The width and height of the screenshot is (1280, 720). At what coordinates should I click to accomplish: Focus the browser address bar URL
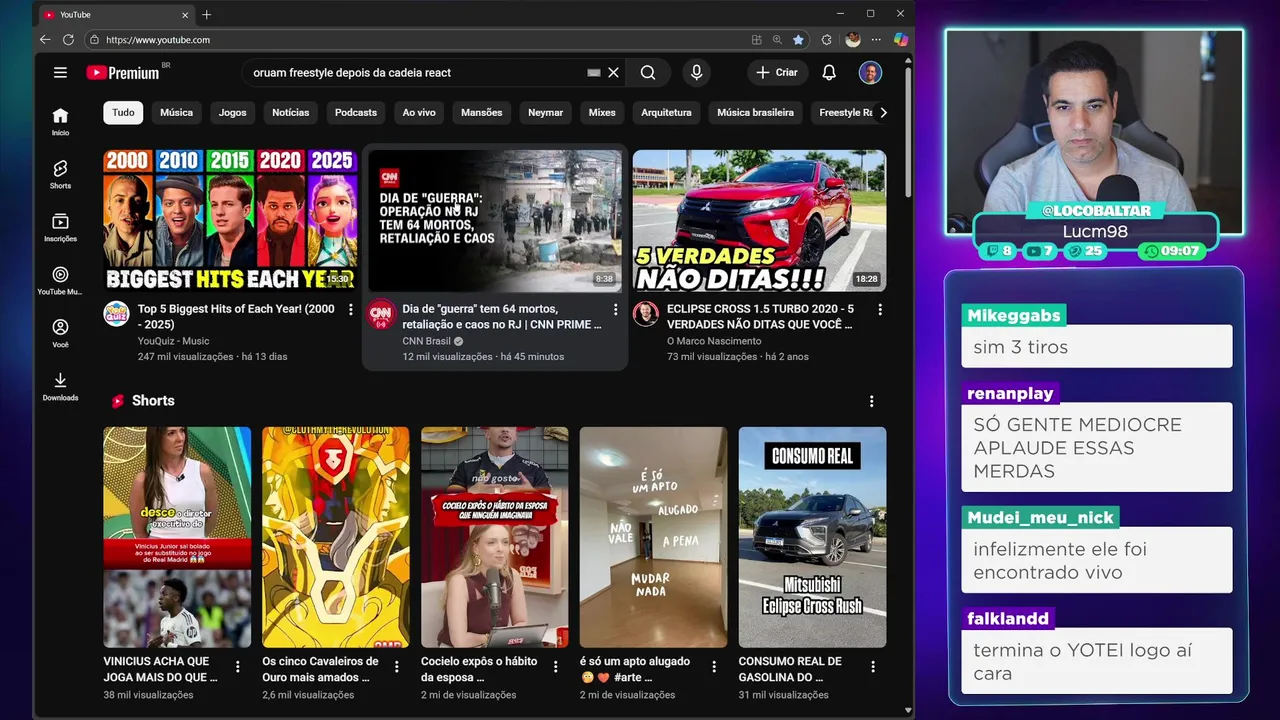(158, 40)
